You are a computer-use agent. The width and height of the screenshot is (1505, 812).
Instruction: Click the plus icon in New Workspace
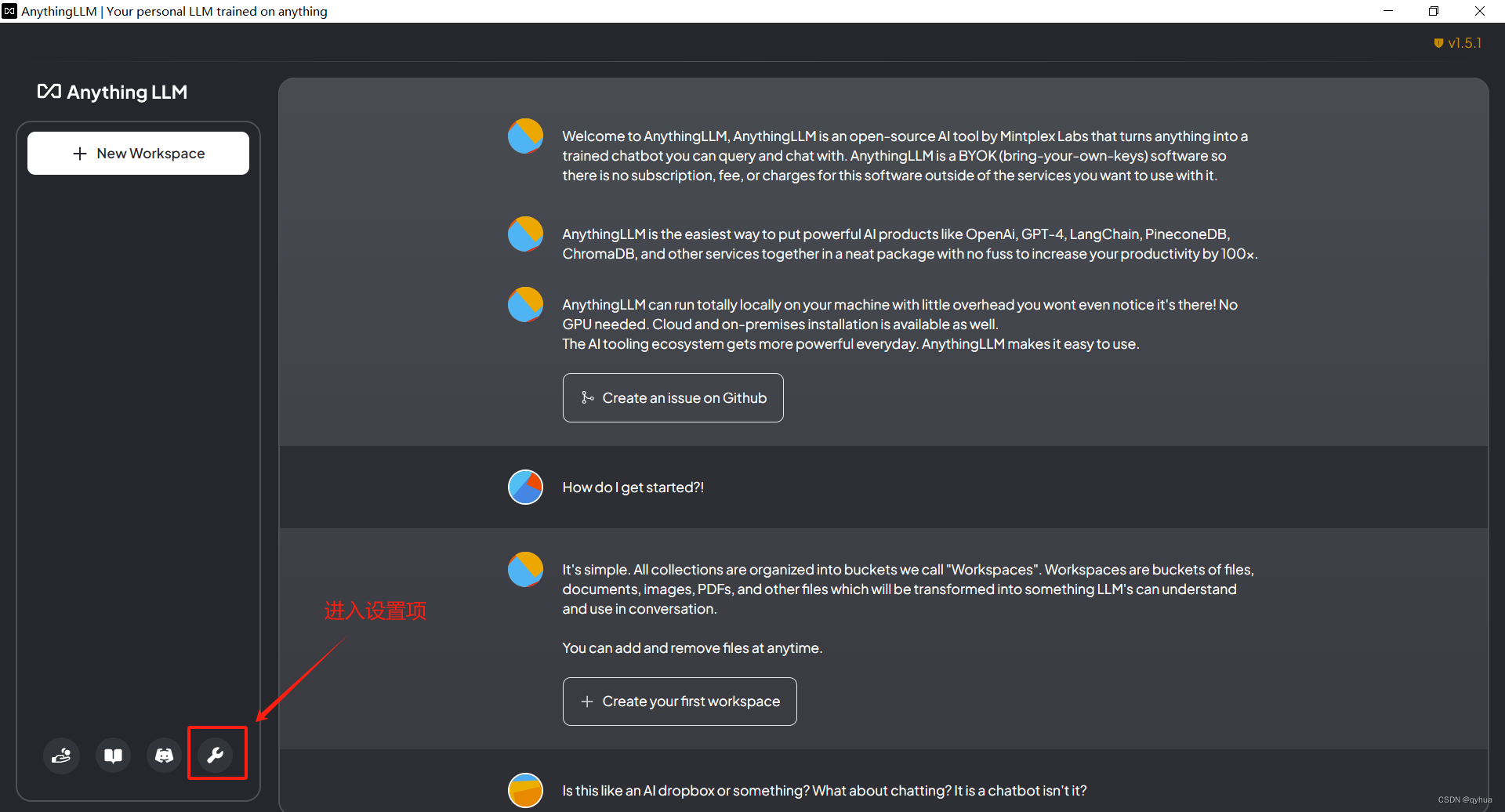[79, 154]
